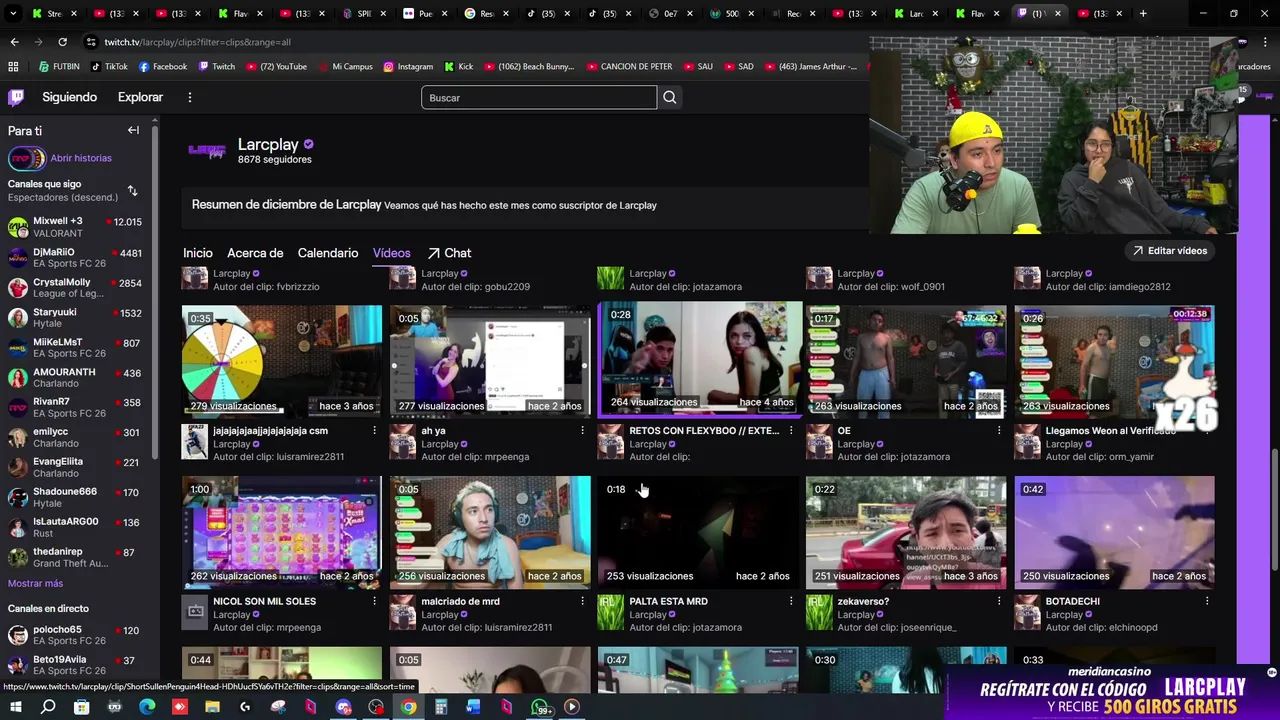The width and height of the screenshot is (1280, 720).
Task: Open the channel Chat link
Action: click(449, 253)
